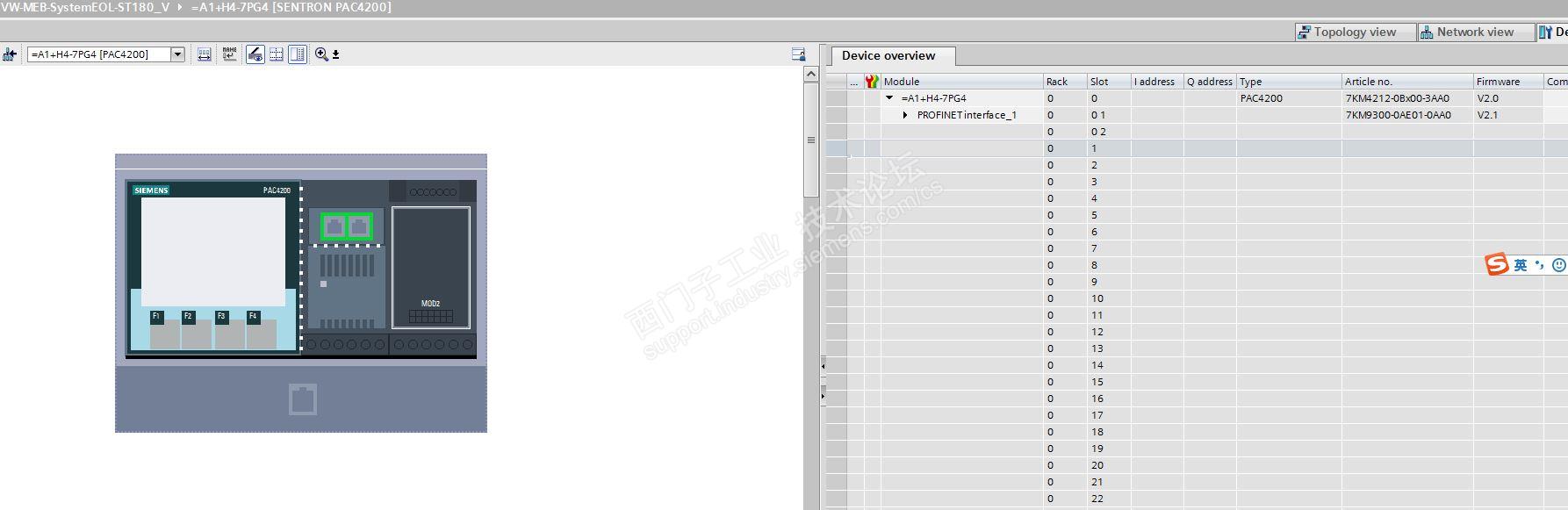Select the =A1+H4-7PG4 module row
The height and width of the screenshot is (510, 1568).
[1197, 98]
